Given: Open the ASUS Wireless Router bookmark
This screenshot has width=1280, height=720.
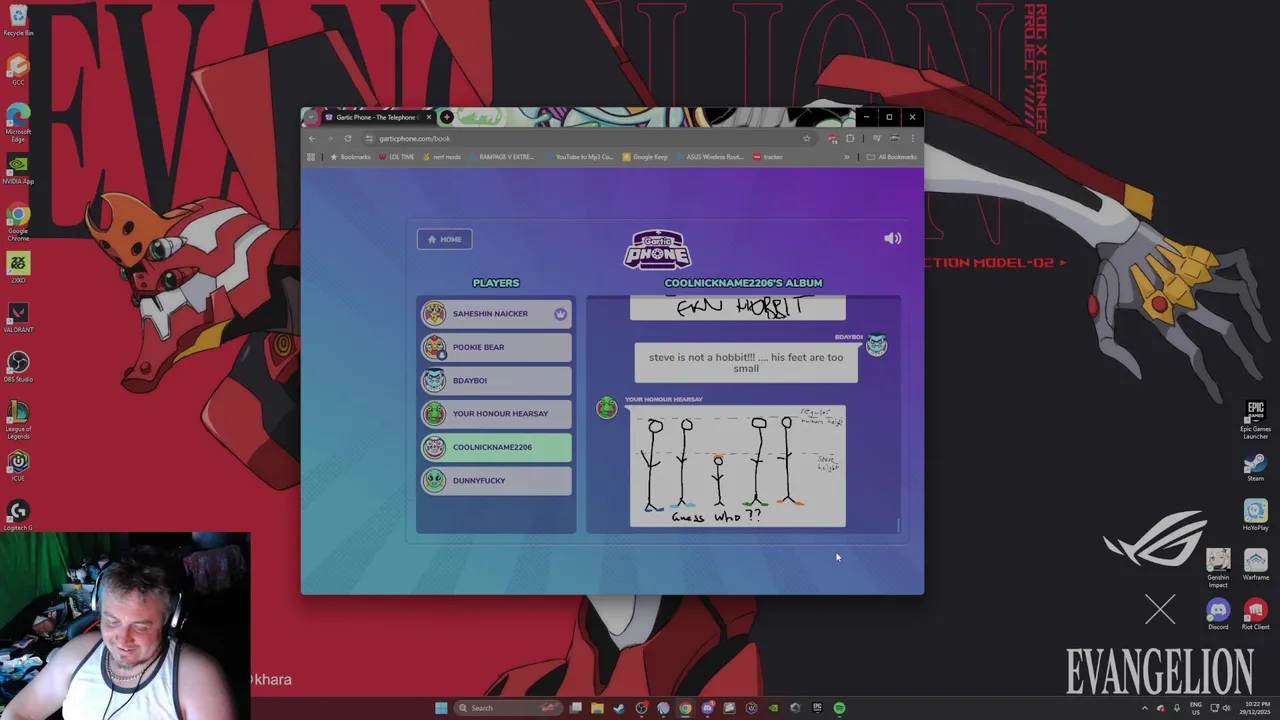Looking at the screenshot, I should coord(710,157).
